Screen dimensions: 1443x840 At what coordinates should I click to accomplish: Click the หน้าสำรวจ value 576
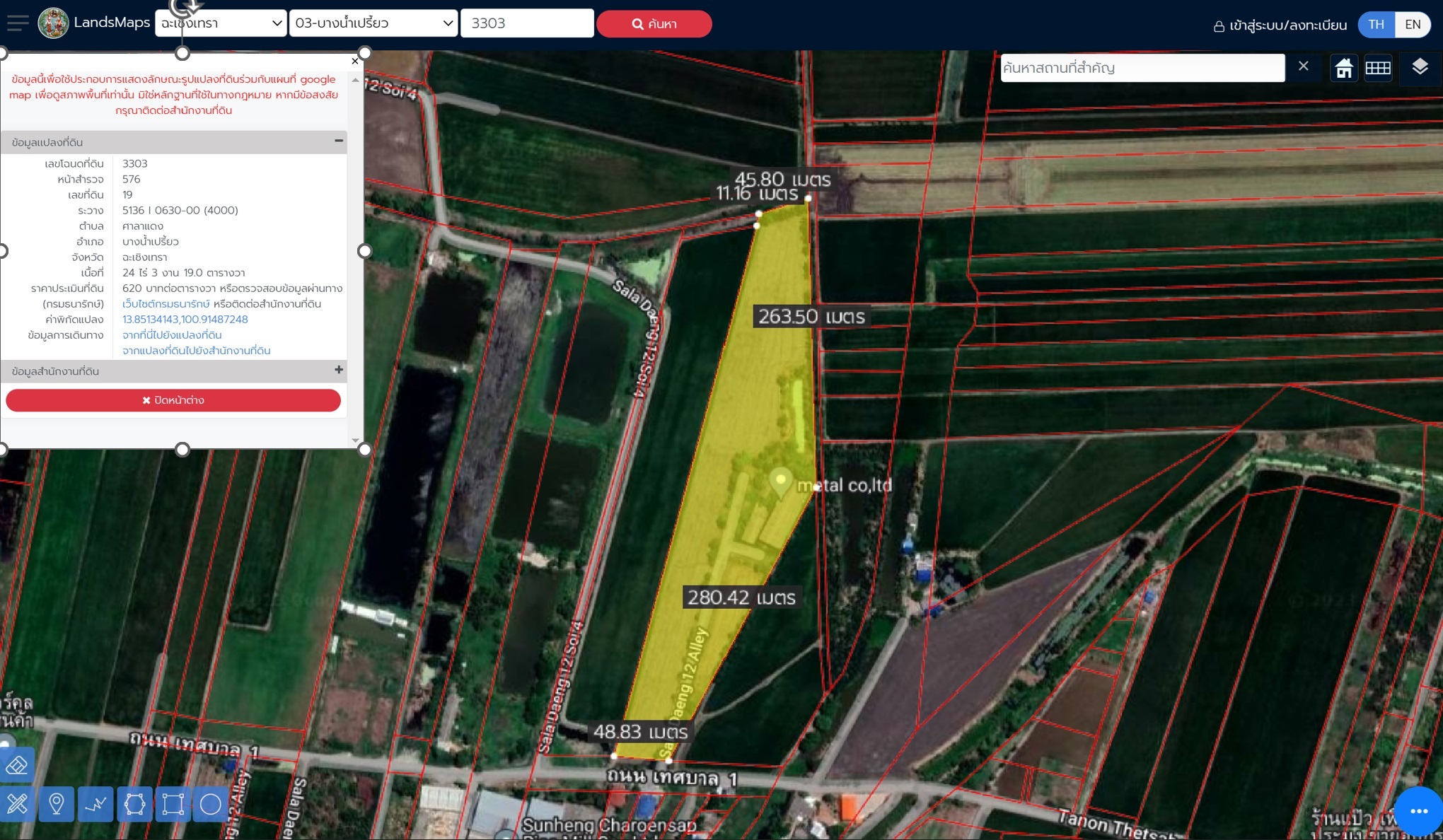click(132, 180)
